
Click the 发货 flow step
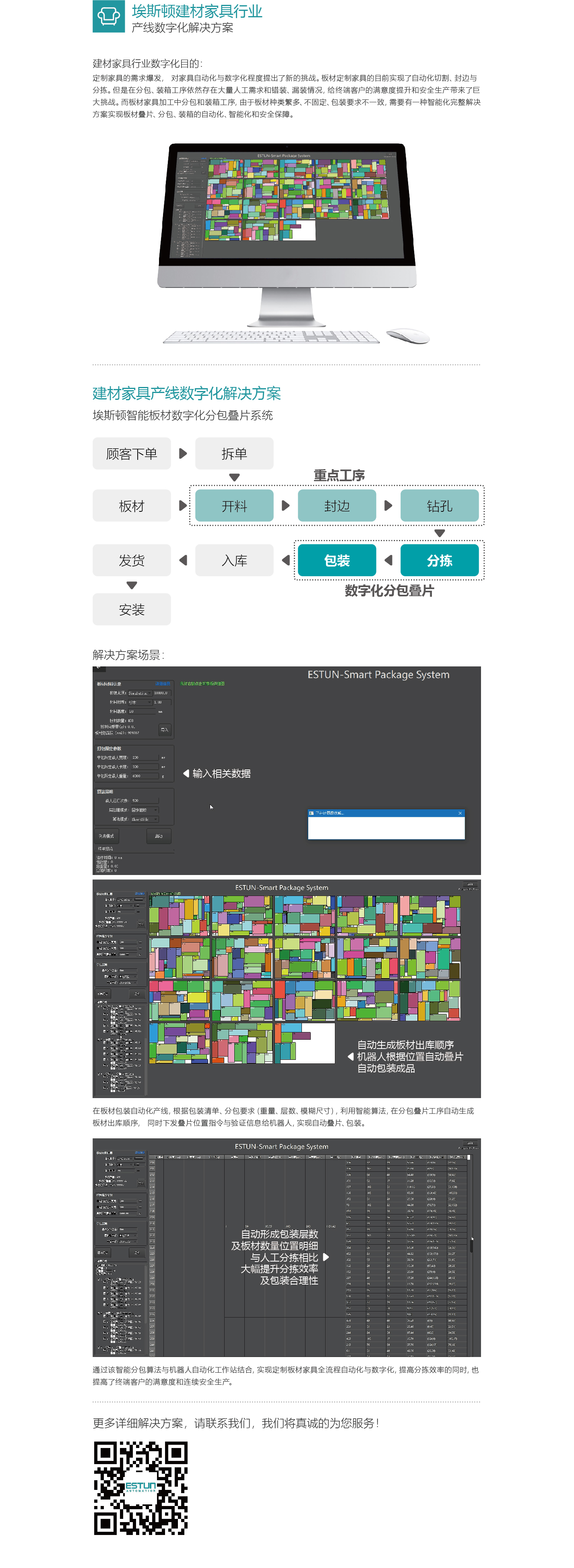(x=132, y=561)
